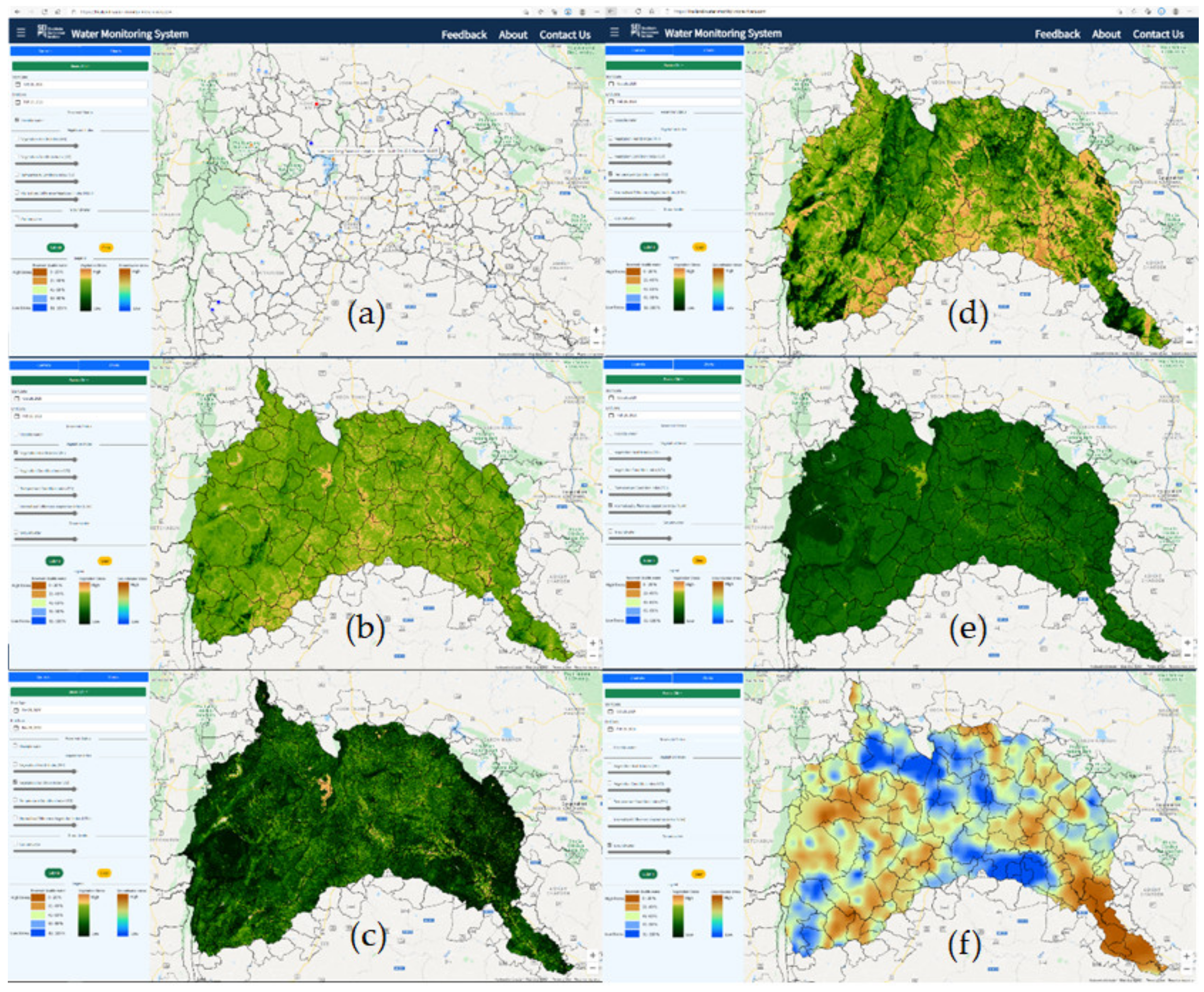Toggle the reservoir status checkbox in panel (a)
This screenshot has height=992, width=1204.
click(x=17, y=120)
